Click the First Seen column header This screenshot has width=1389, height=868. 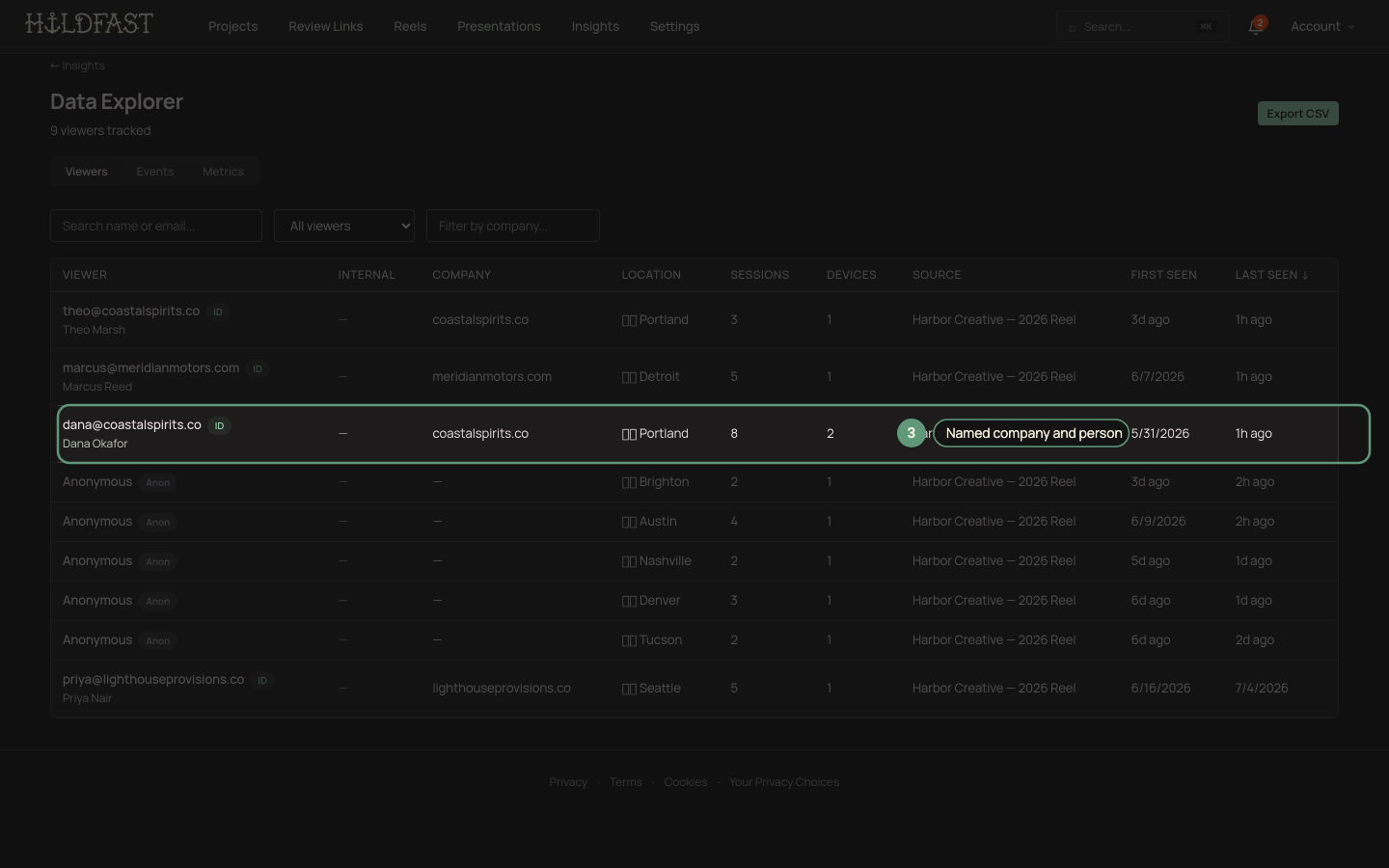[x=1164, y=275]
